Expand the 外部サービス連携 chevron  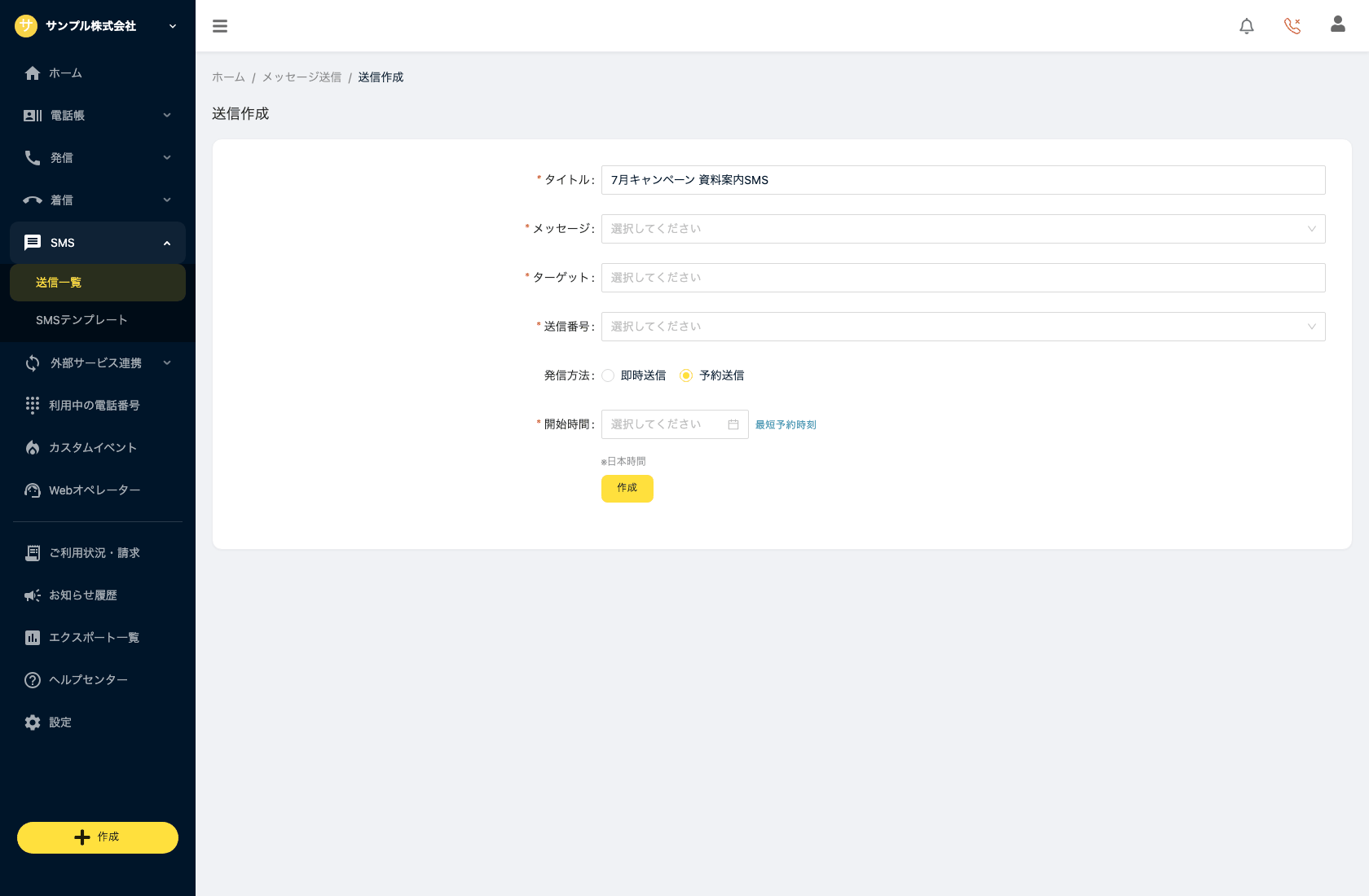(167, 363)
